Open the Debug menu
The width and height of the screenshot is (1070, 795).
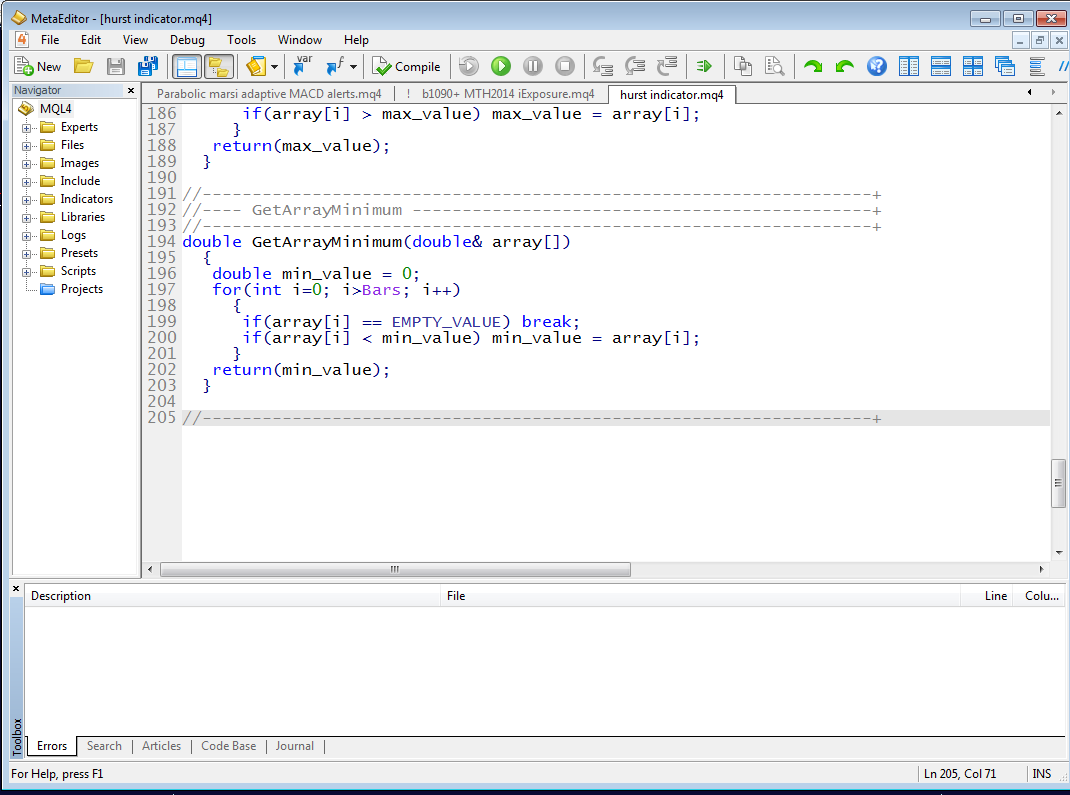[187, 40]
